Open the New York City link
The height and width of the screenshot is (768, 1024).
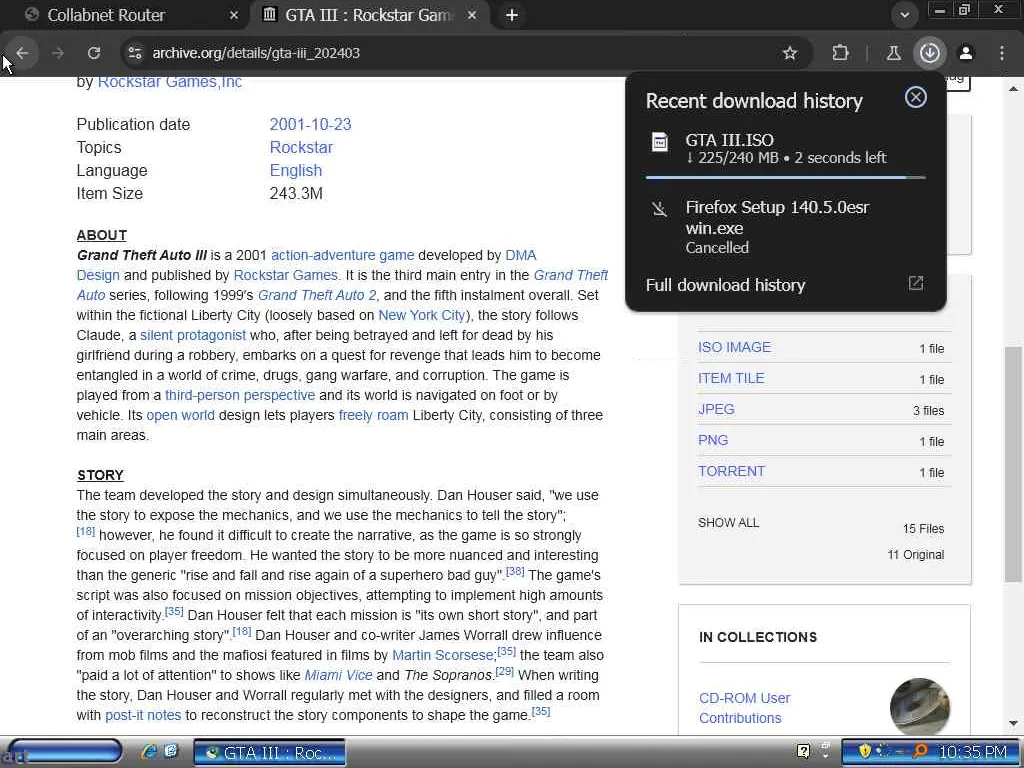pyautogui.click(x=421, y=315)
